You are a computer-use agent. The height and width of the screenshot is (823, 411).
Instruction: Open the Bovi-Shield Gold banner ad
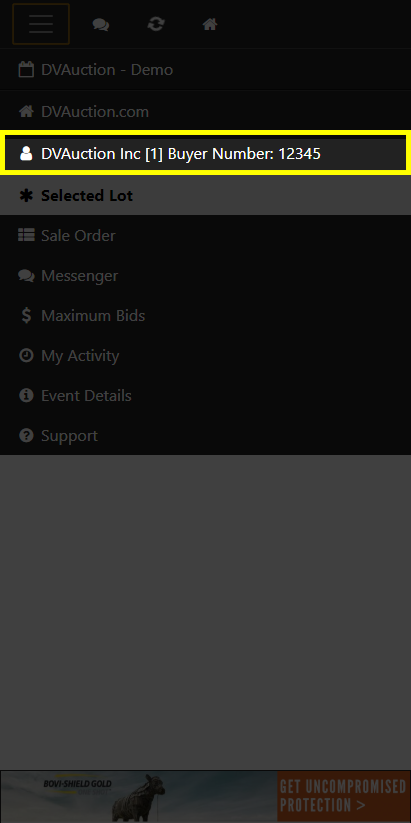[x=205, y=796]
